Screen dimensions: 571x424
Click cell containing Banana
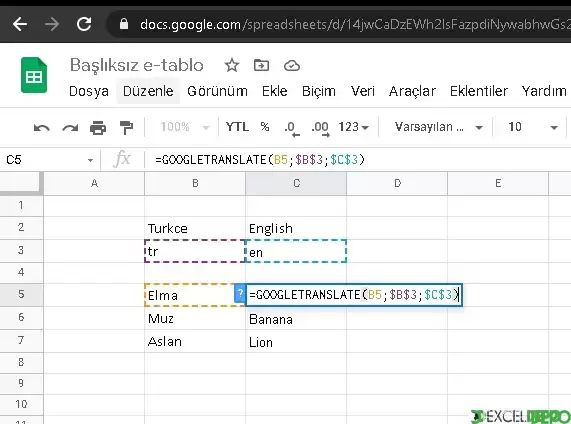[296, 319]
